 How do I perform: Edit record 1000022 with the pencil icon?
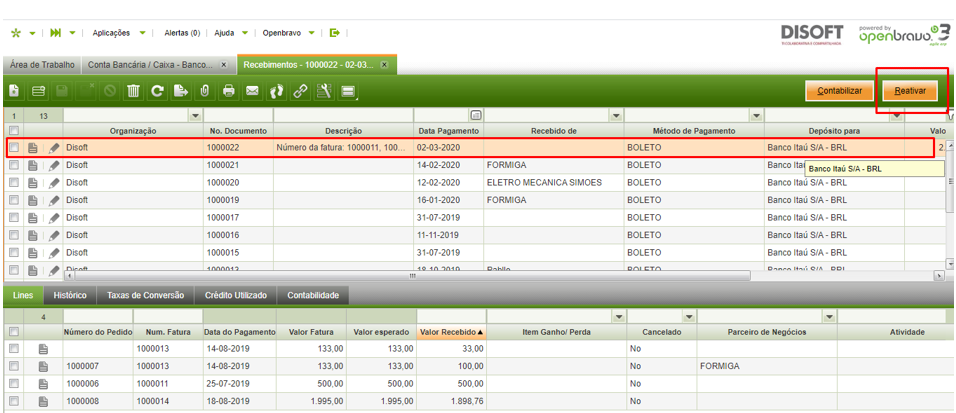[x=54, y=148]
